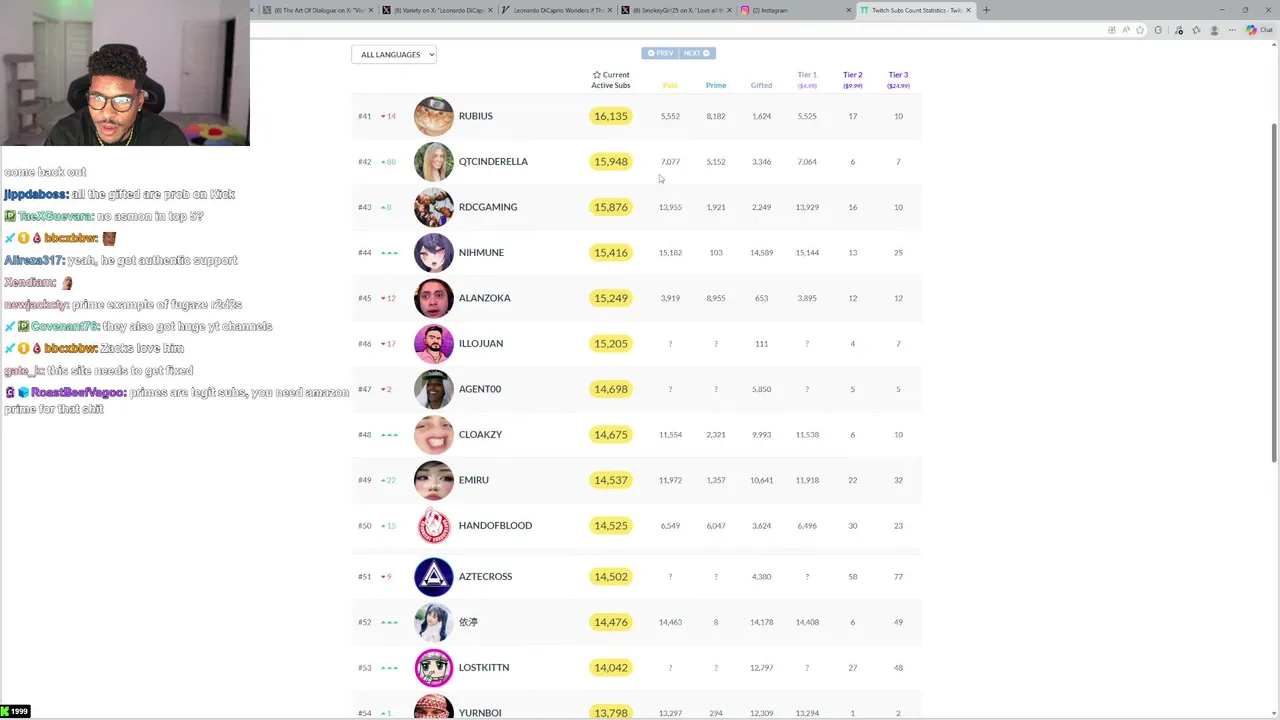Open the favorites list icon
This screenshot has height=720, width=1280.
tap(1196, 30)
